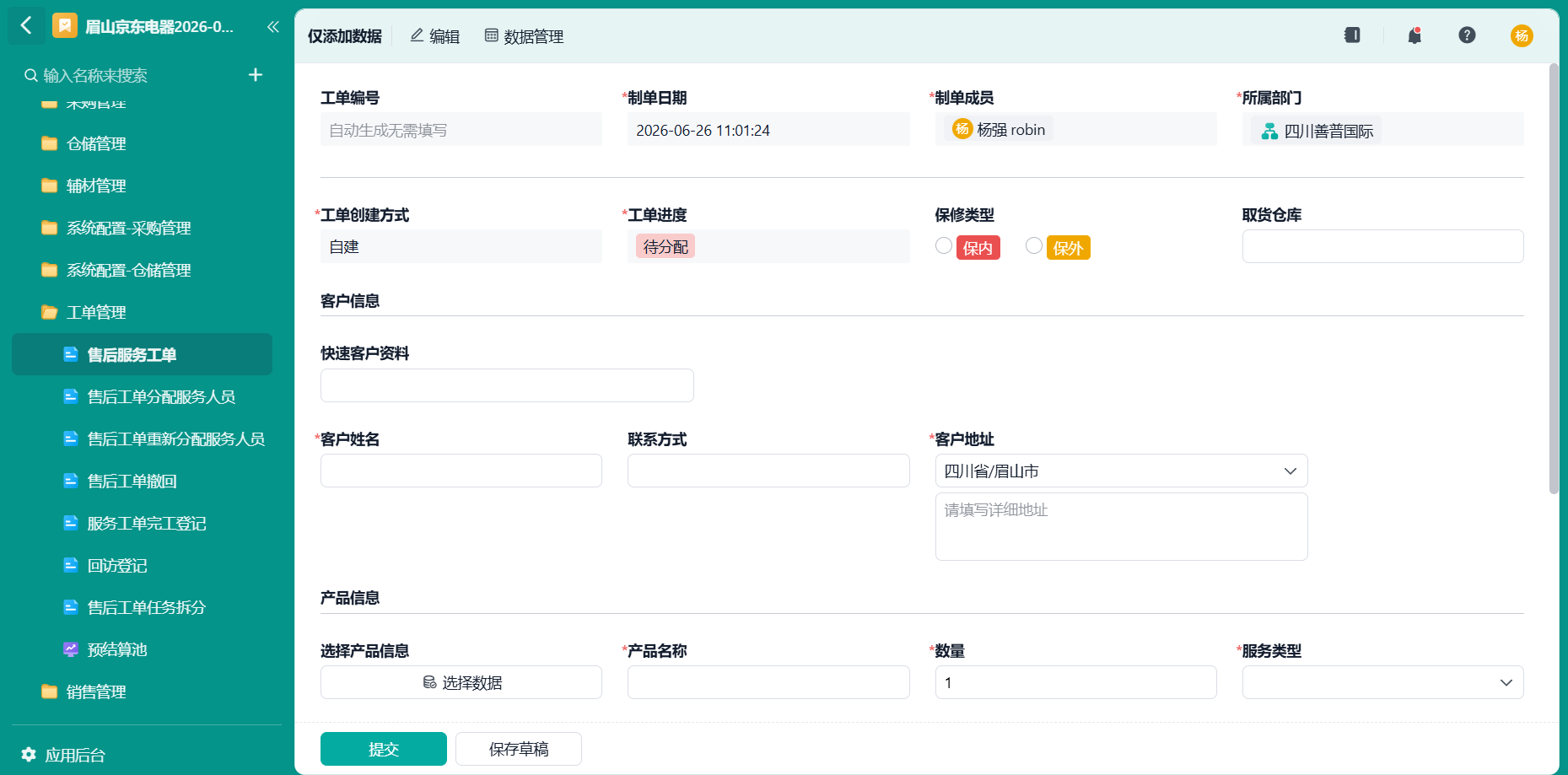
Task: Collapse the sidebar with double chevron
Action: 272,27
